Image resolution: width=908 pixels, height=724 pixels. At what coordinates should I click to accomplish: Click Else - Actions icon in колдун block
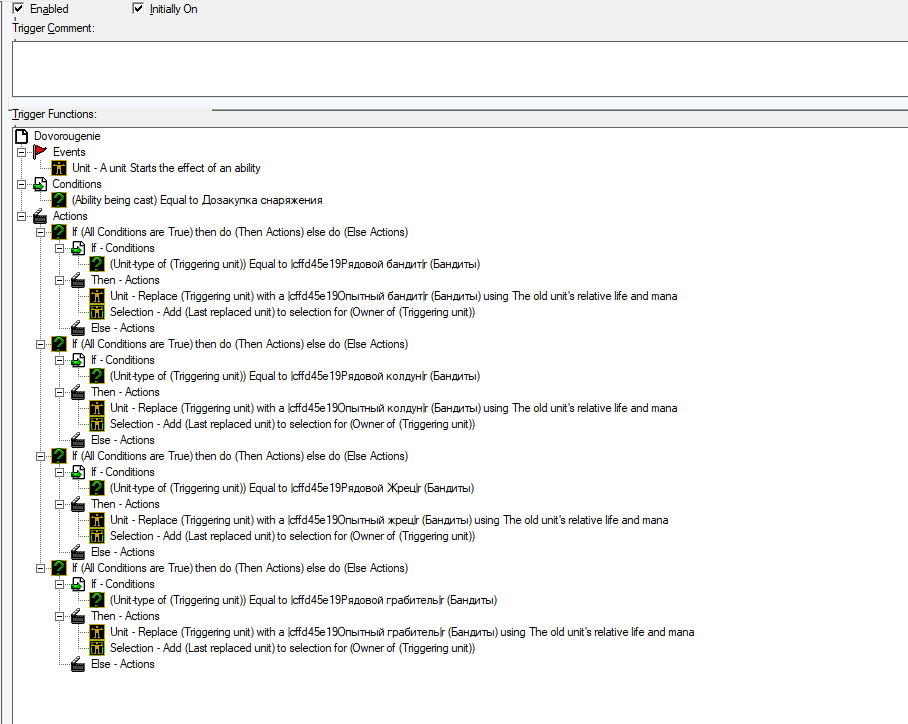tap(78, 440)
